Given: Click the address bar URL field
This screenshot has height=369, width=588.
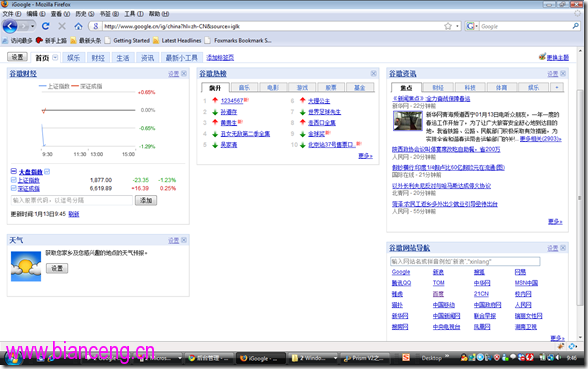Looking at the screenshot, I should pos(273,26).
